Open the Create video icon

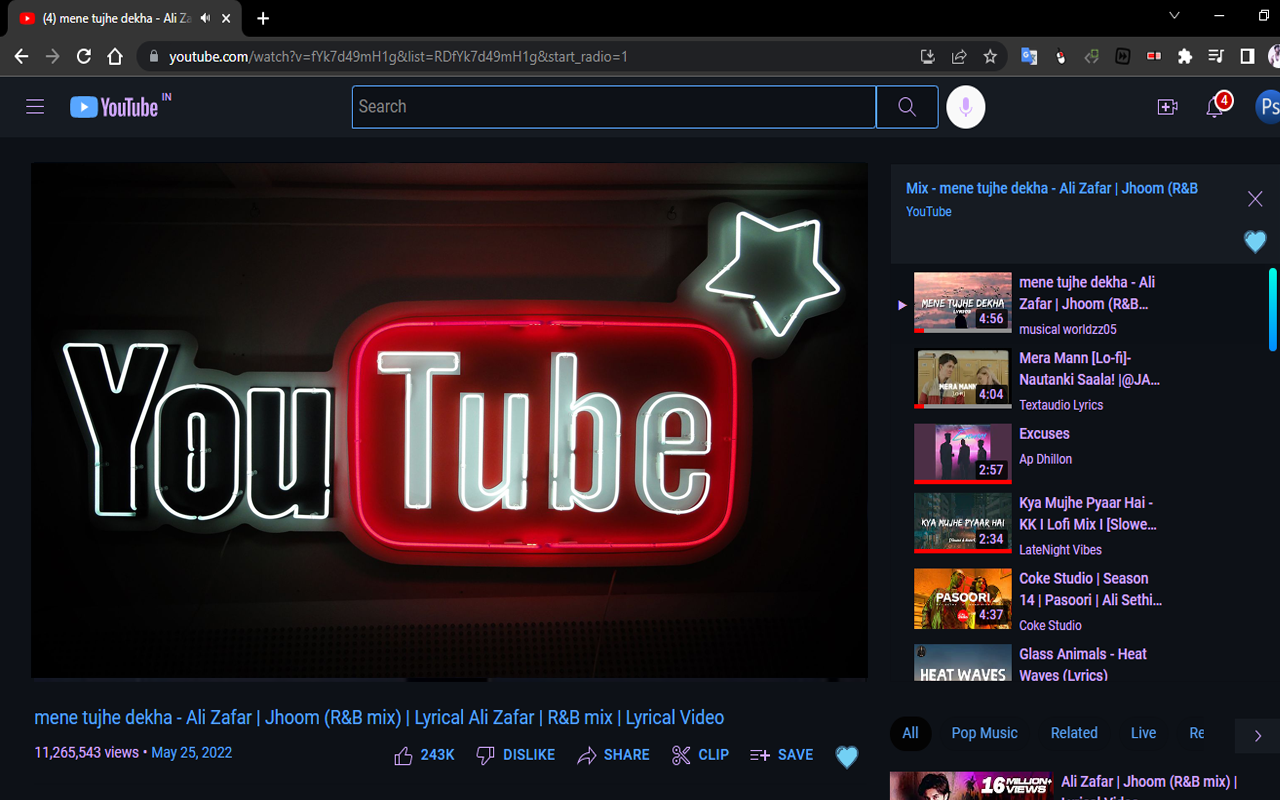point(1167,106)
